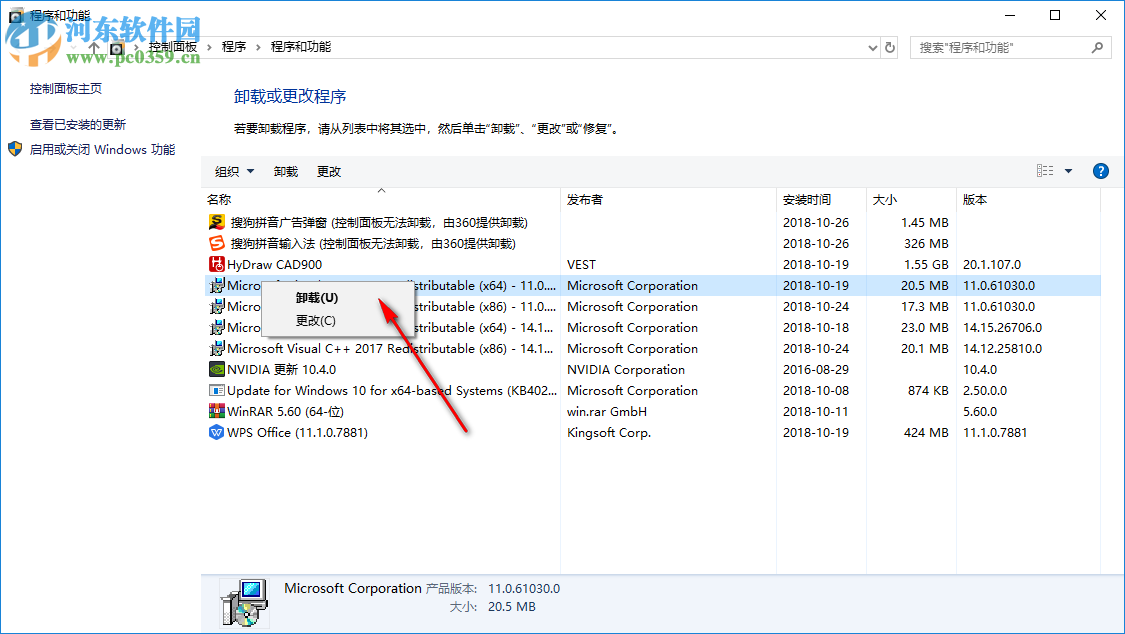This screenshot has height=634, width=1125.
Task: Select the HyDraw CAD900 program icon
Action: 219,264
